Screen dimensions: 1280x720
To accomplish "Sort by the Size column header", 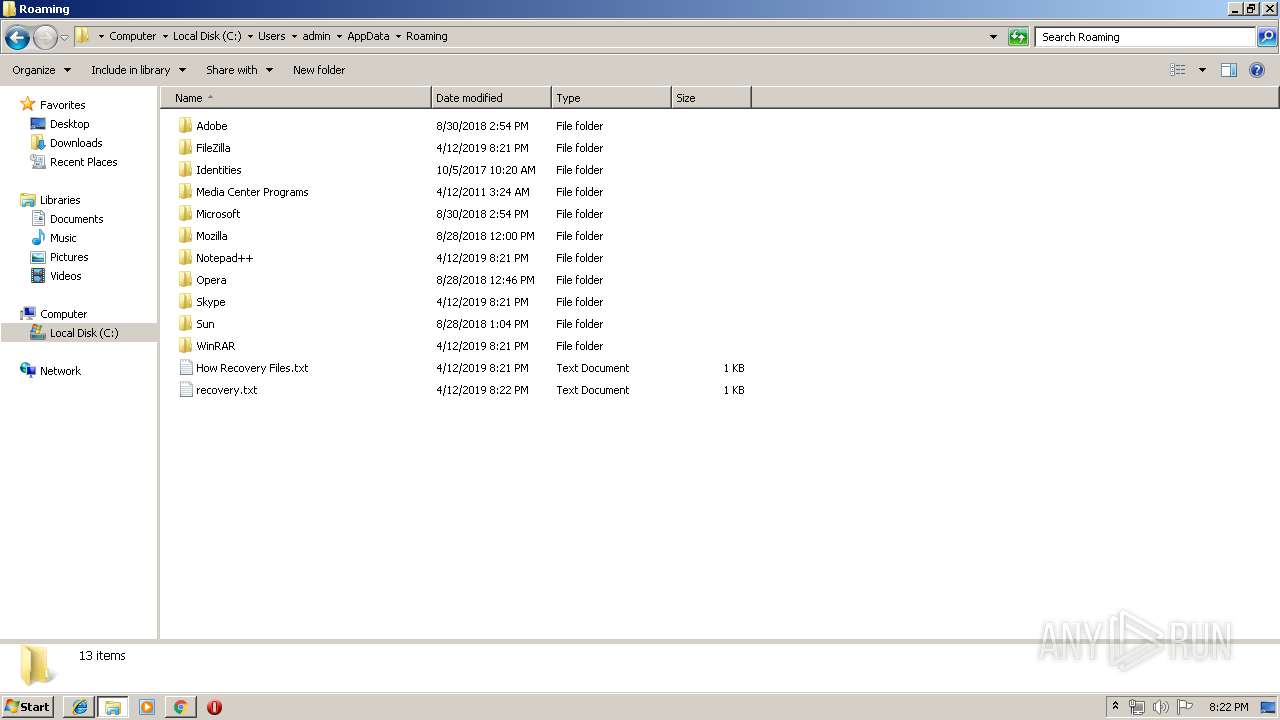I will tap(711, 98).
